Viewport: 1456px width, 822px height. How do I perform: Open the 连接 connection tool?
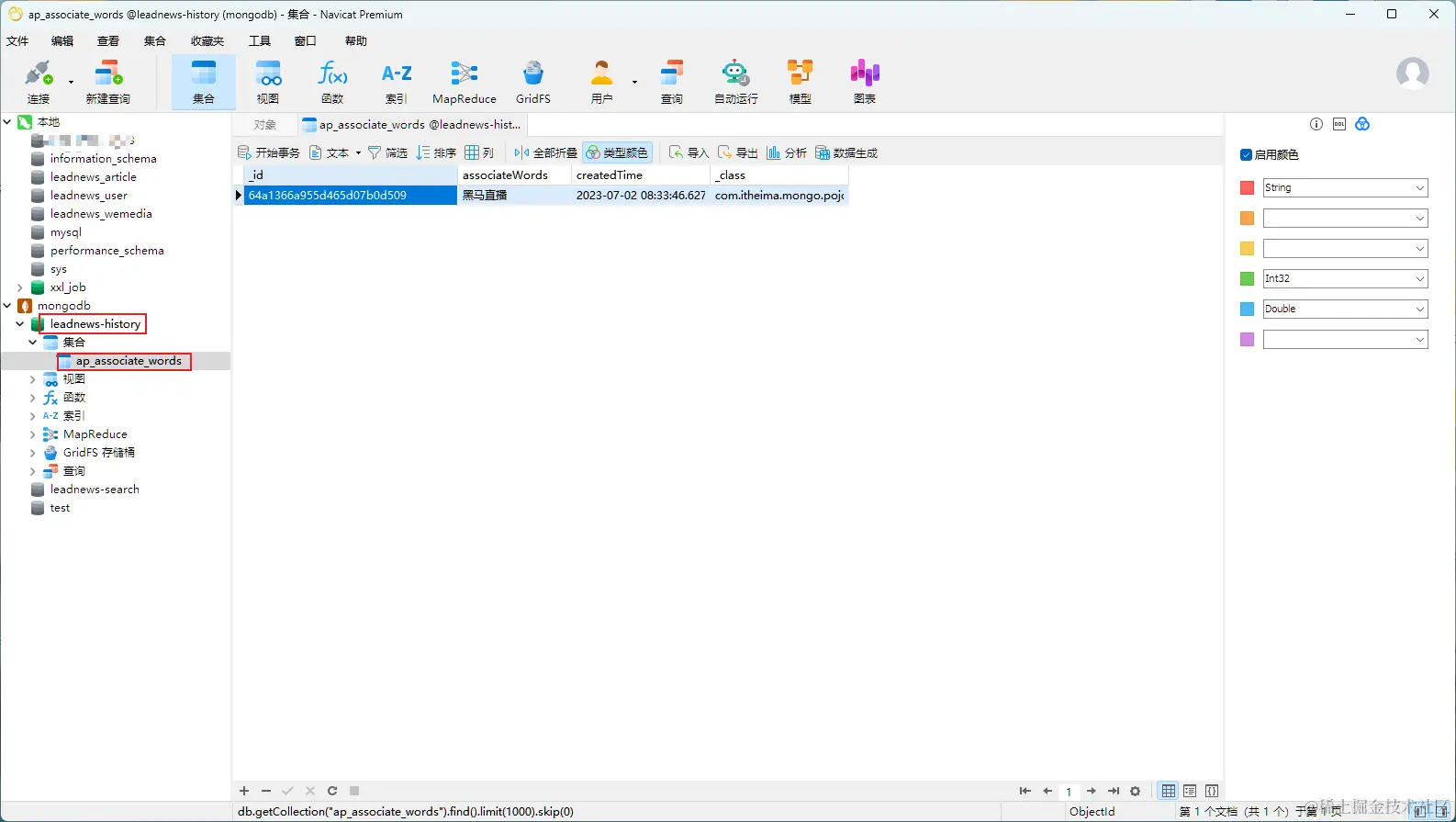39,82
